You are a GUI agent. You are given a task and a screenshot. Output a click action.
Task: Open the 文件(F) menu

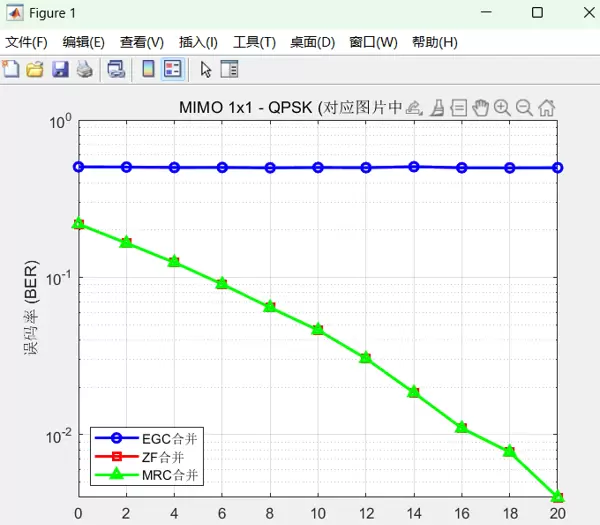coord(26,42)
